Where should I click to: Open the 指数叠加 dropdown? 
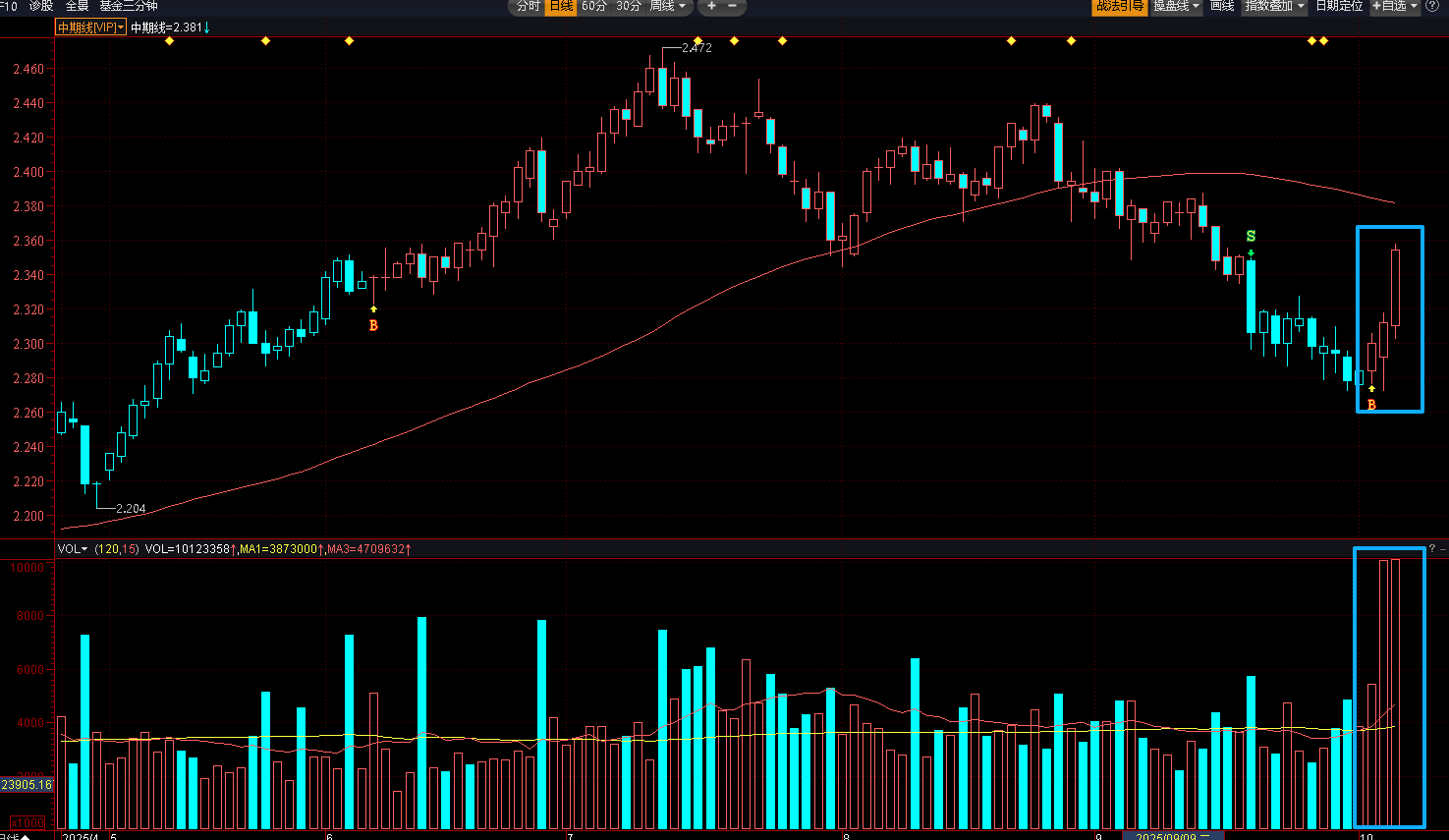1274,6
